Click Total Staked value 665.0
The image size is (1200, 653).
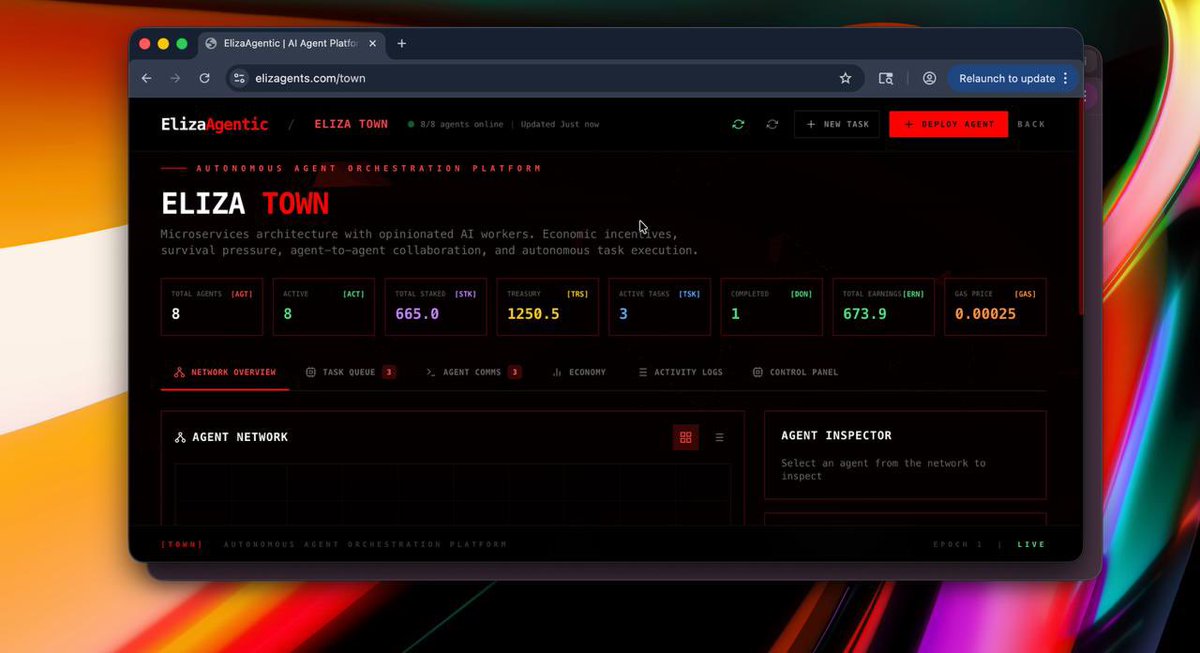[417, 314]
